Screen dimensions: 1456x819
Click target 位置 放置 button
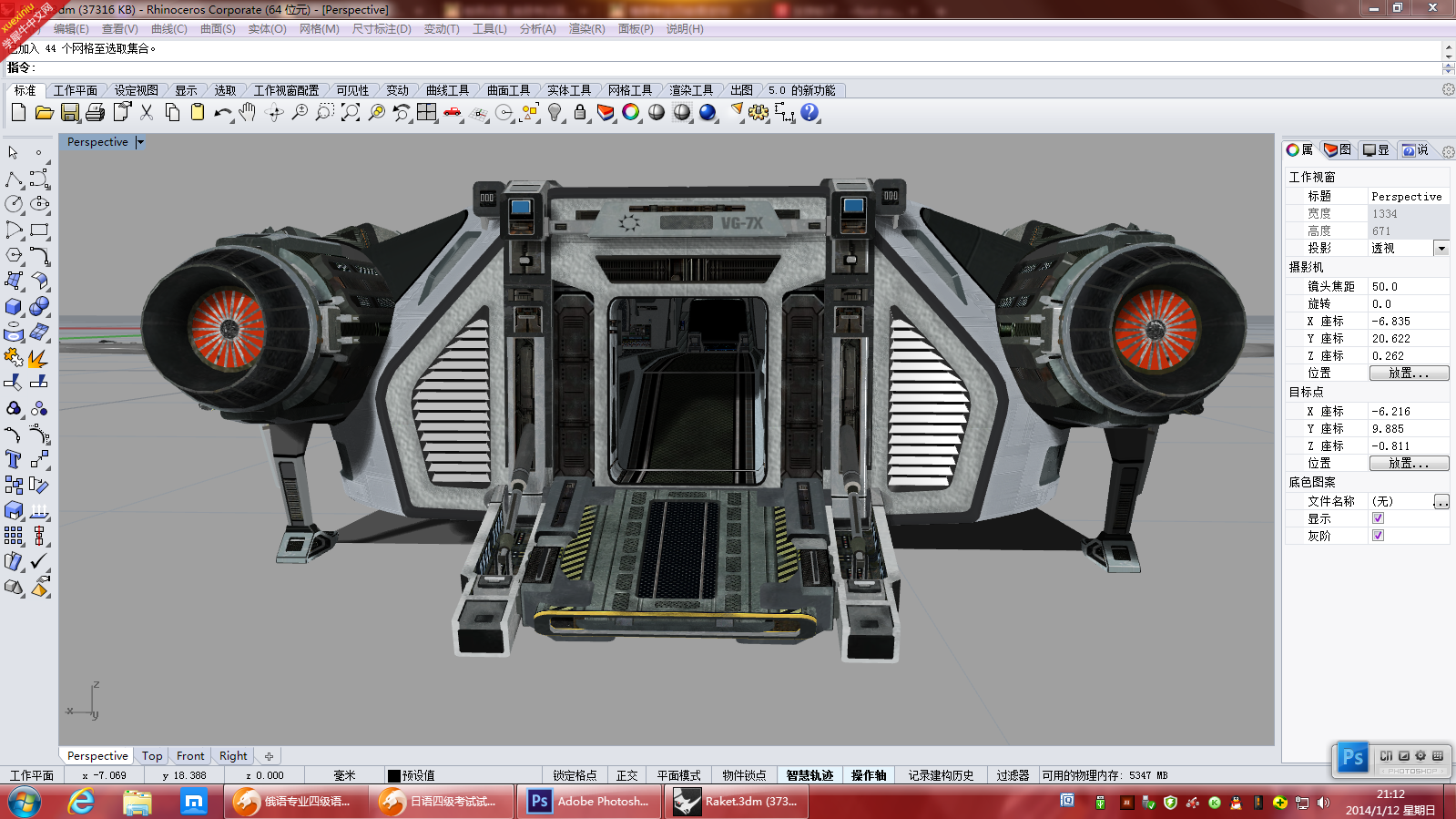(x=1409, y=464)
